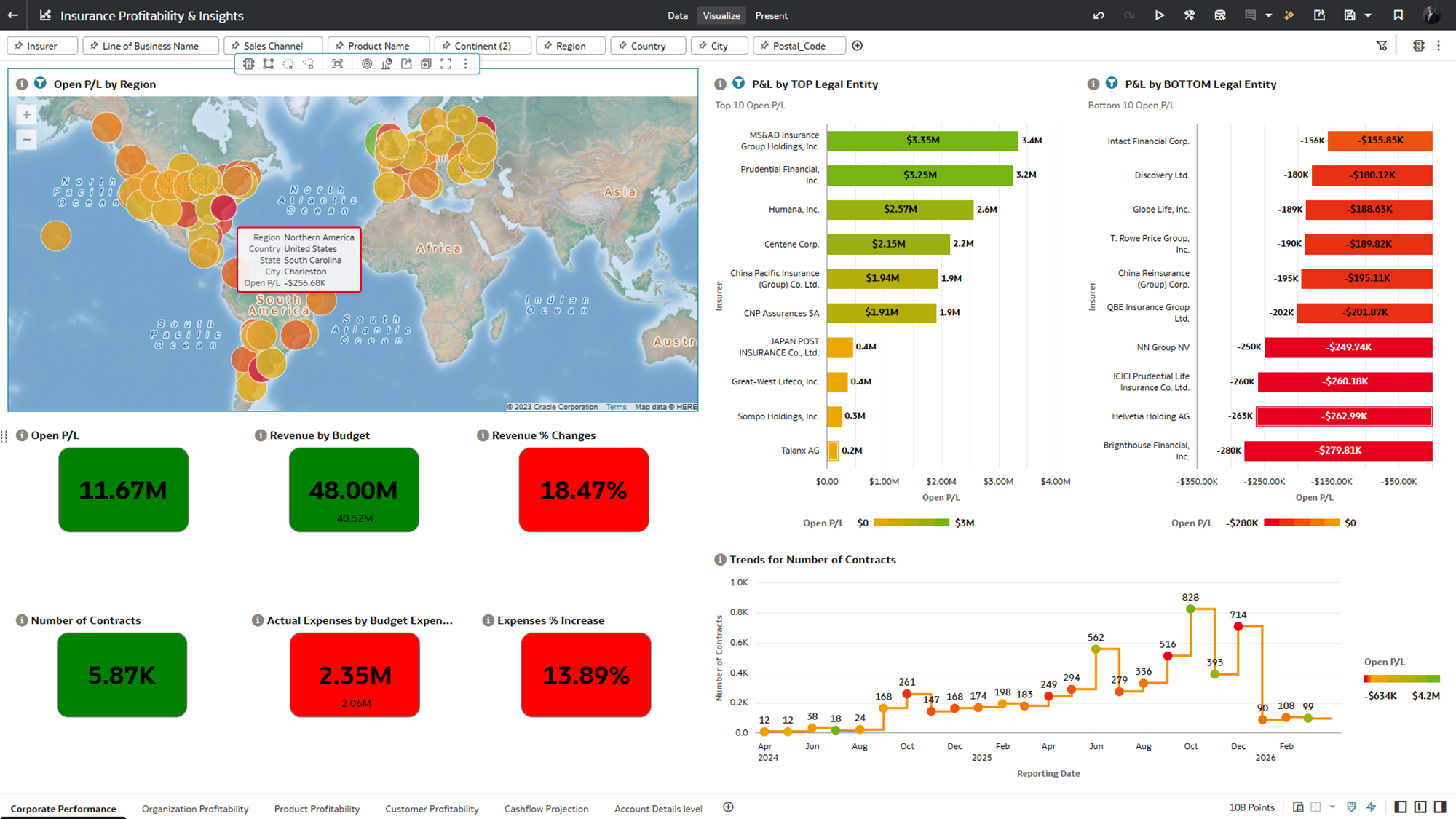Switch to the Data tab

coord(677,15)
